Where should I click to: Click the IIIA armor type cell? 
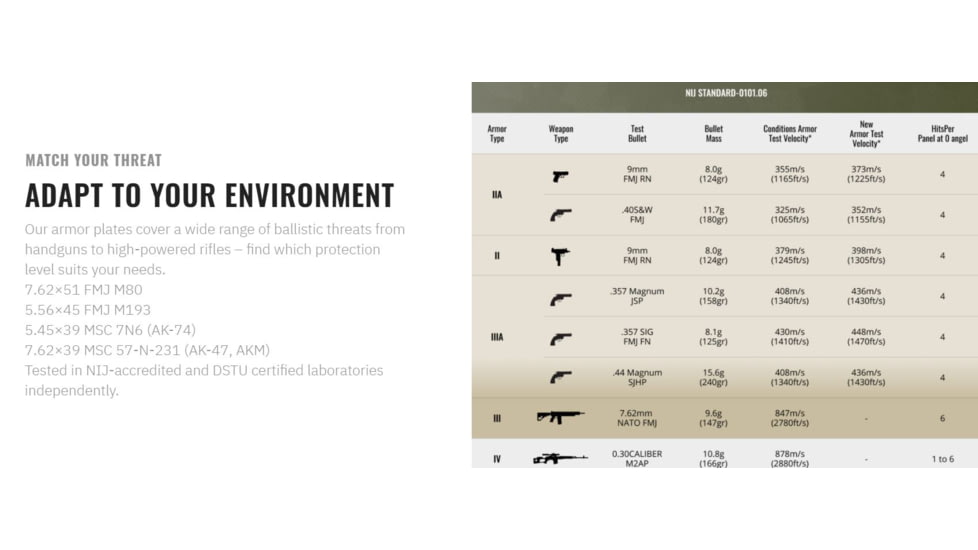pyautogui.click(x=497, y=338)
